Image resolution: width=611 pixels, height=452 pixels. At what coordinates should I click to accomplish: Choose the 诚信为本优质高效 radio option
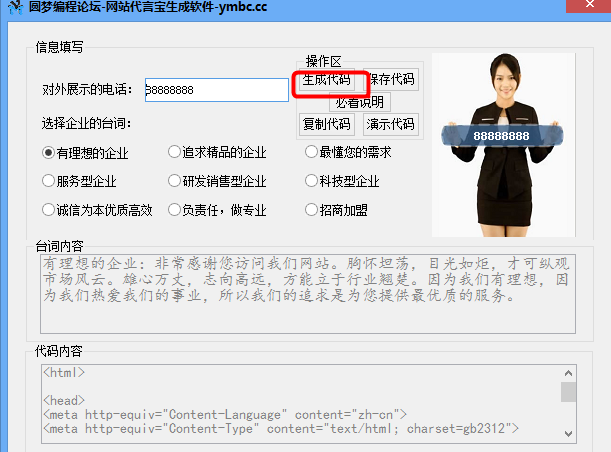coord(97,210)
